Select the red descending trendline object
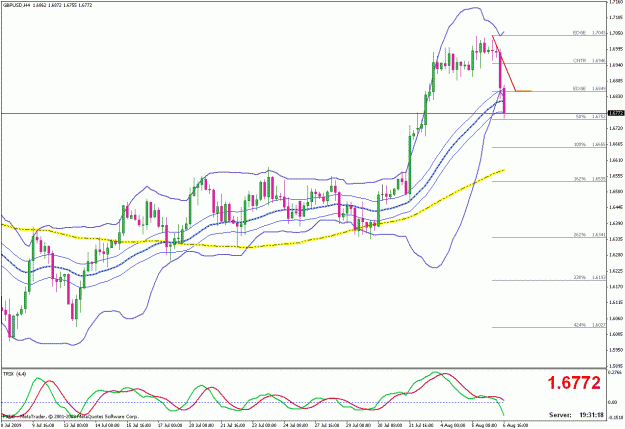Image resolution: width=625 pixels, height=429 pixels. click(504, 64)
